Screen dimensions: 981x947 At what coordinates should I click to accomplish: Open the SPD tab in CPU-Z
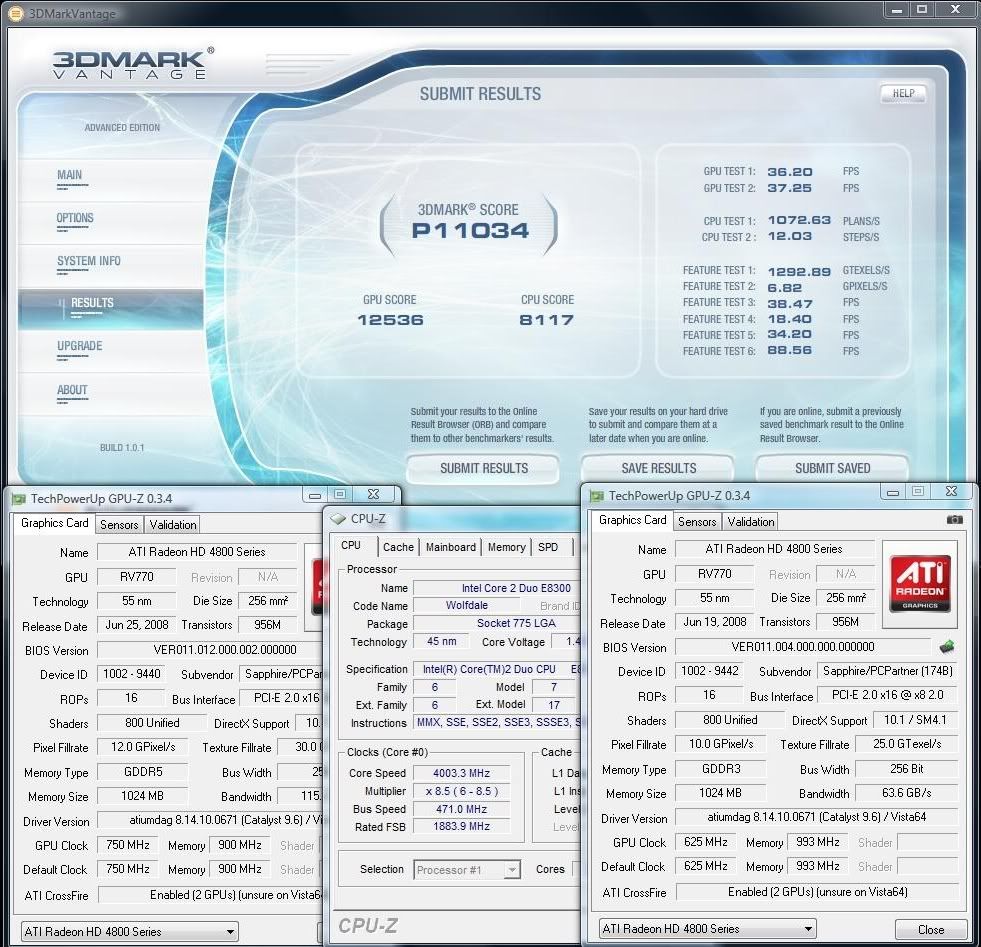[x=548, y=547]
